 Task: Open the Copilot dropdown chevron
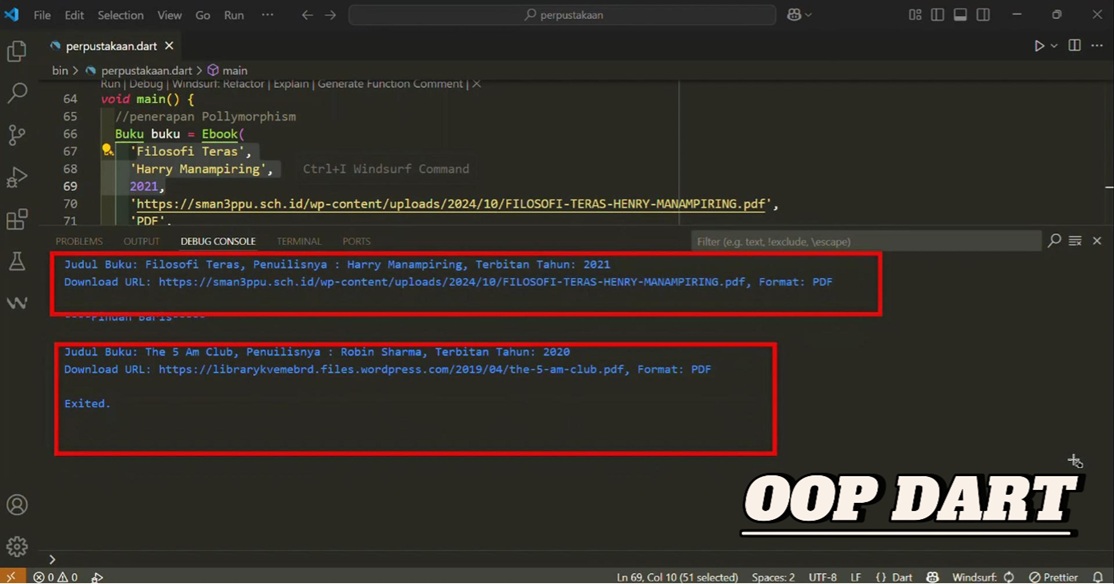(808, 15)
